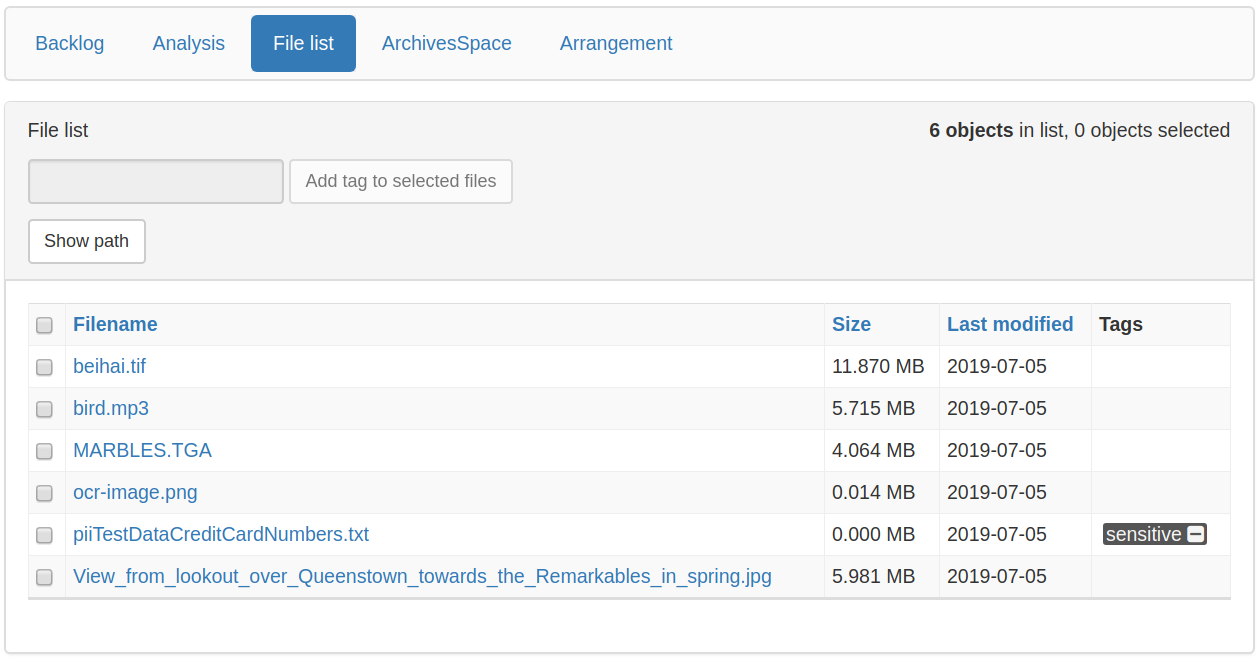Switch to the Backlog tab
Screen dimensions: 1260x663
pos(69,43)
